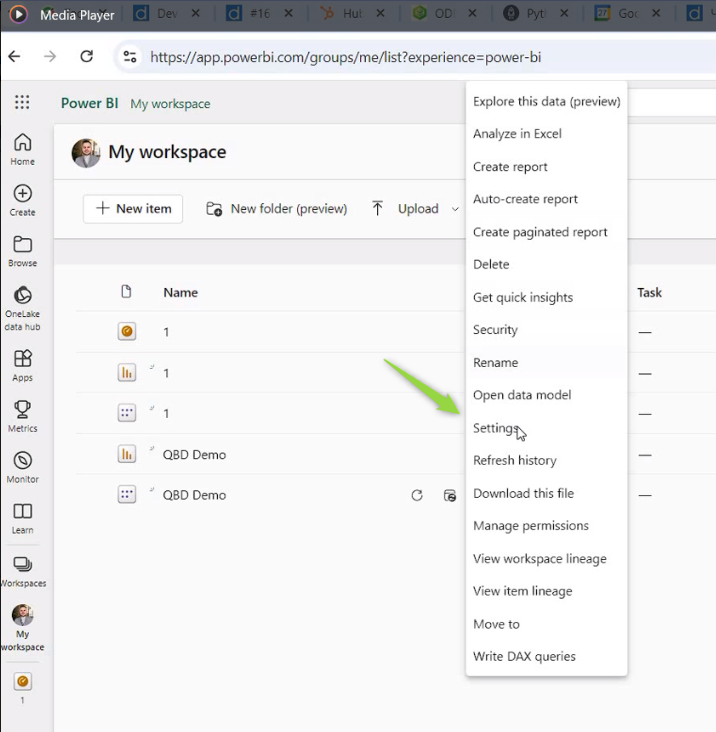
Task: Click refresh now icon on QBD Demo row
Action: (x=417, y=495)
